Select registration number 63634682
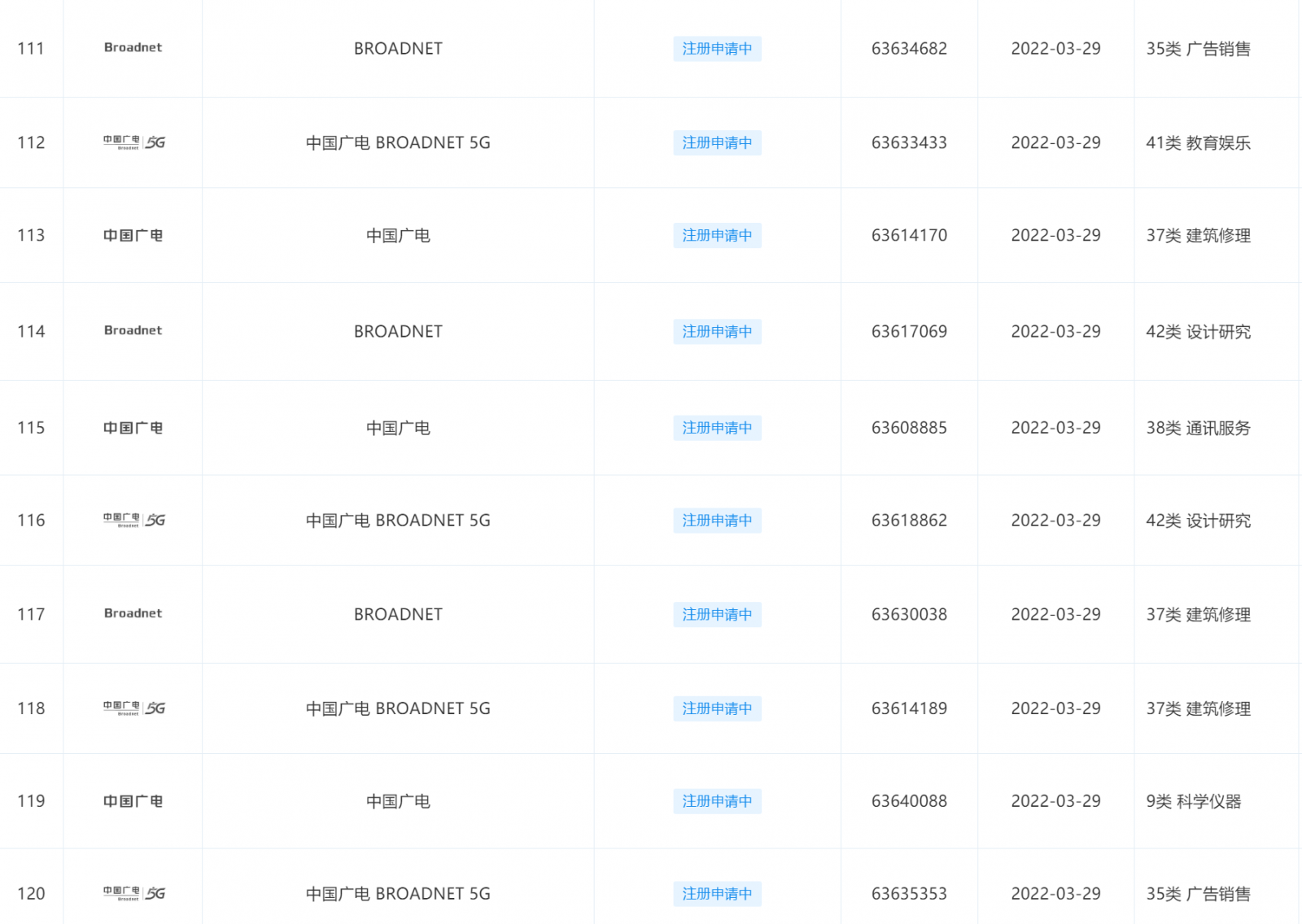 coord(909,49)
